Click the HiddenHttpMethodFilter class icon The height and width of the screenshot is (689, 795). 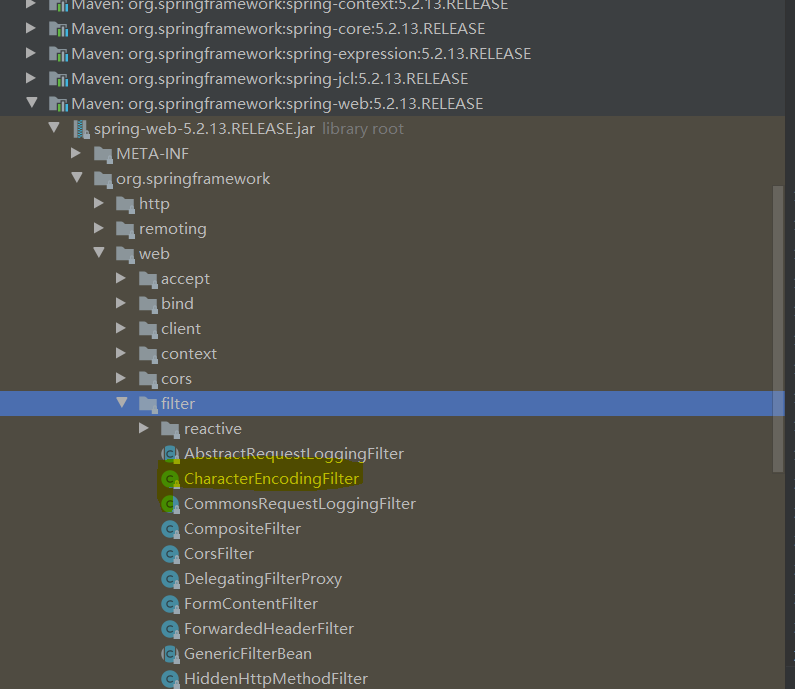coord(170,679)
